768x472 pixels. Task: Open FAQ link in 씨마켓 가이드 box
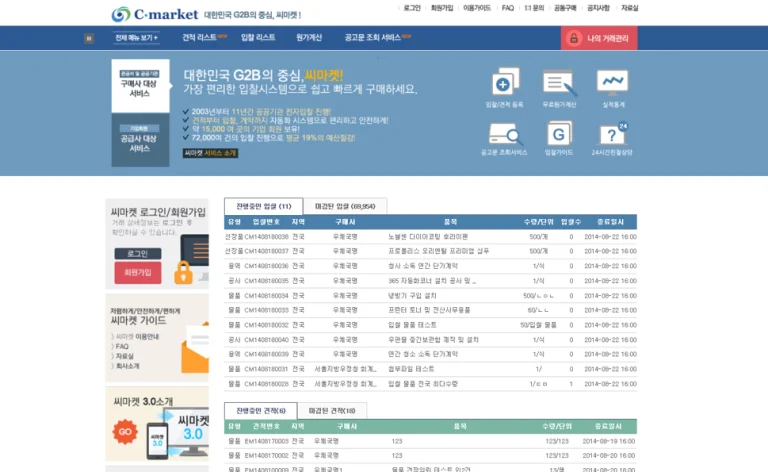[122, 347]
